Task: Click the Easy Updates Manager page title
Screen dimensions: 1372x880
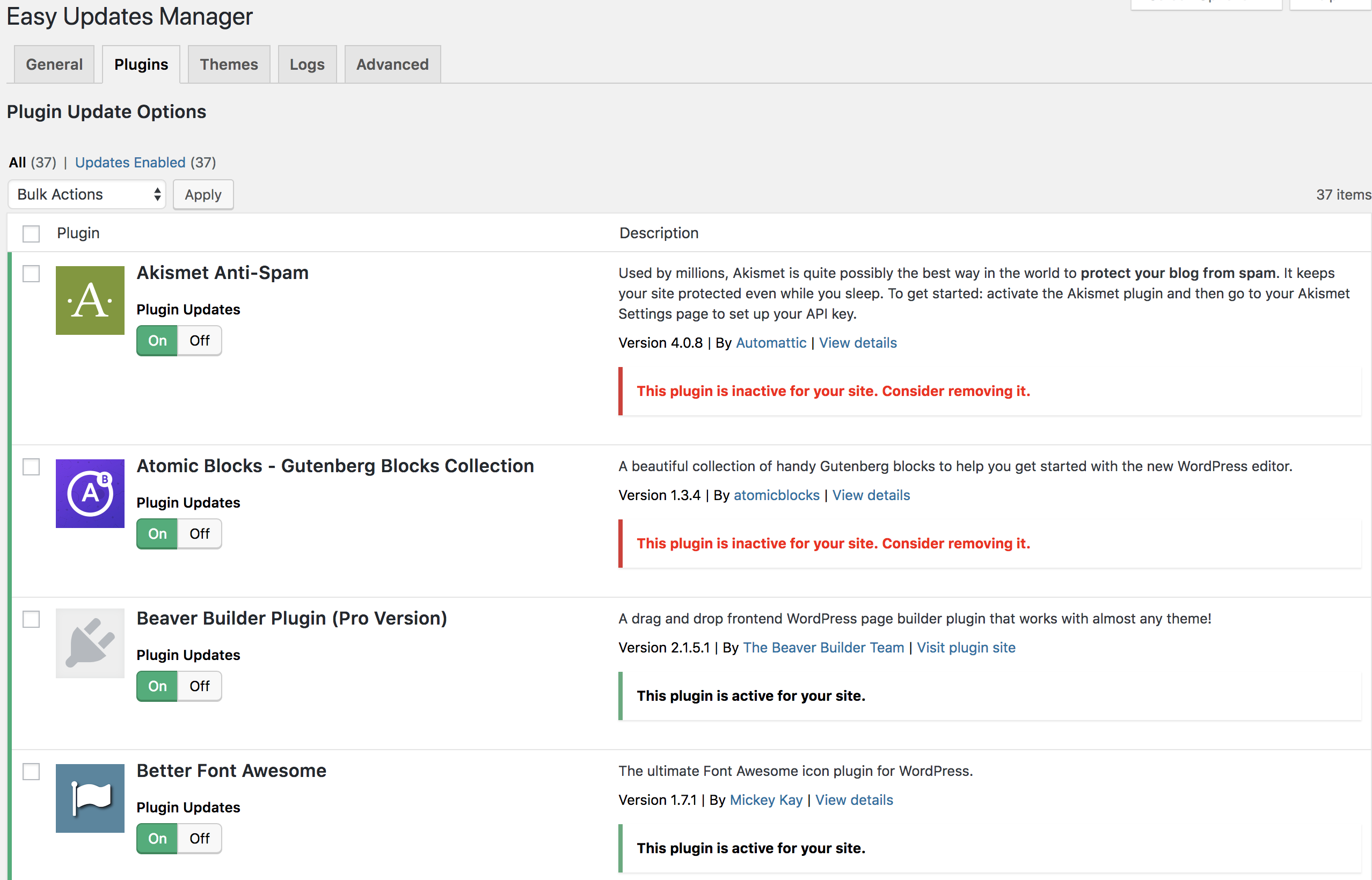Action: click(130, 17)
